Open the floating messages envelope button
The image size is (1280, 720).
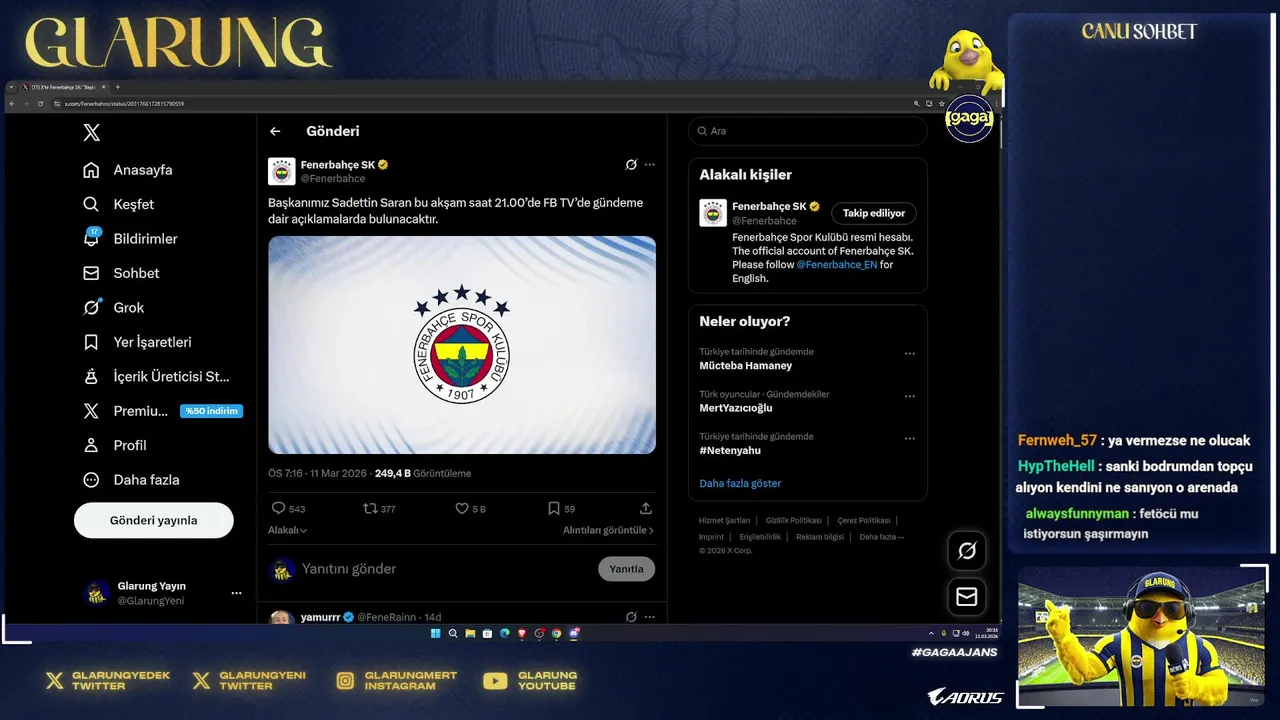click(x=967, y=597)
